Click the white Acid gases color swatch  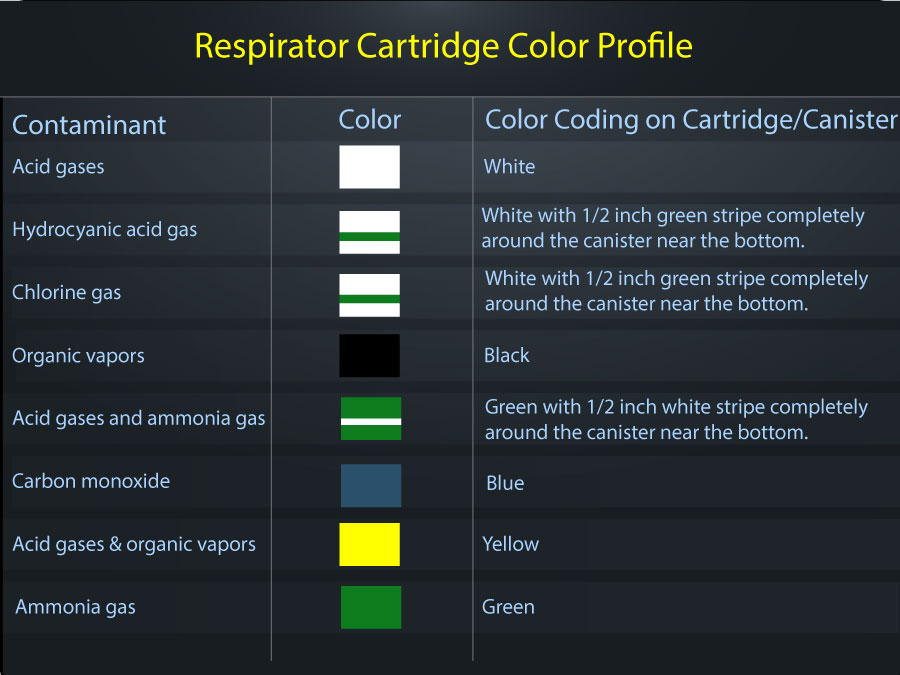pyautogui.click(x=369, y=167)
